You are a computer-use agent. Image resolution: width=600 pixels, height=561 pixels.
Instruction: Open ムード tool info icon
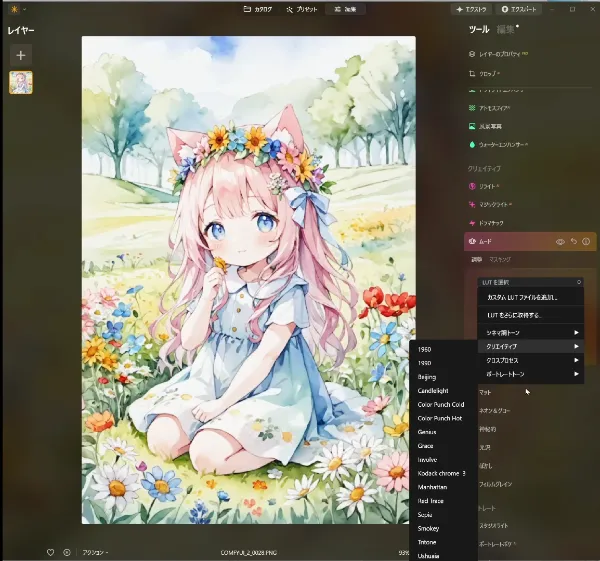click(586, 241)
